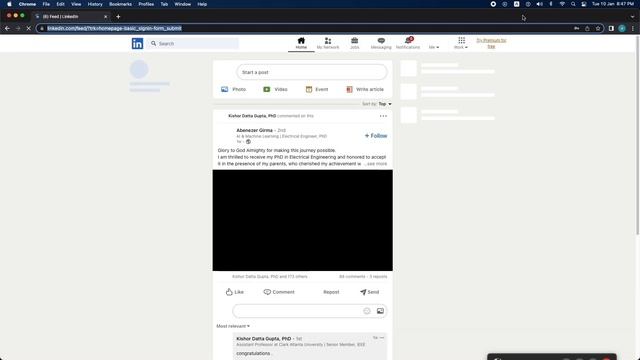Open the Apple menu
This screenshot has height=360, width=640.
coord(9,4)
